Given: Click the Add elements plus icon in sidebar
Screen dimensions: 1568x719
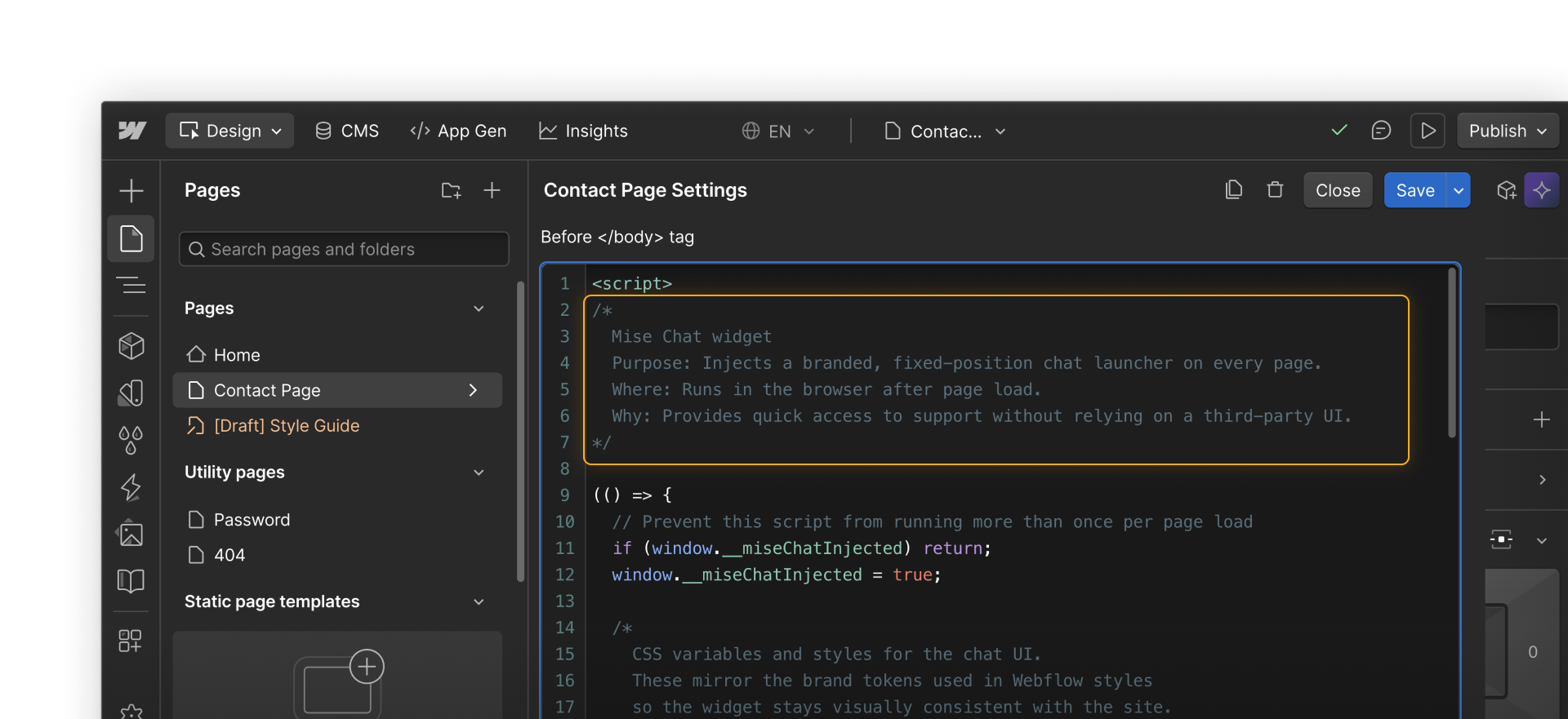Looking at the screenshot, I should click(131, 191).
